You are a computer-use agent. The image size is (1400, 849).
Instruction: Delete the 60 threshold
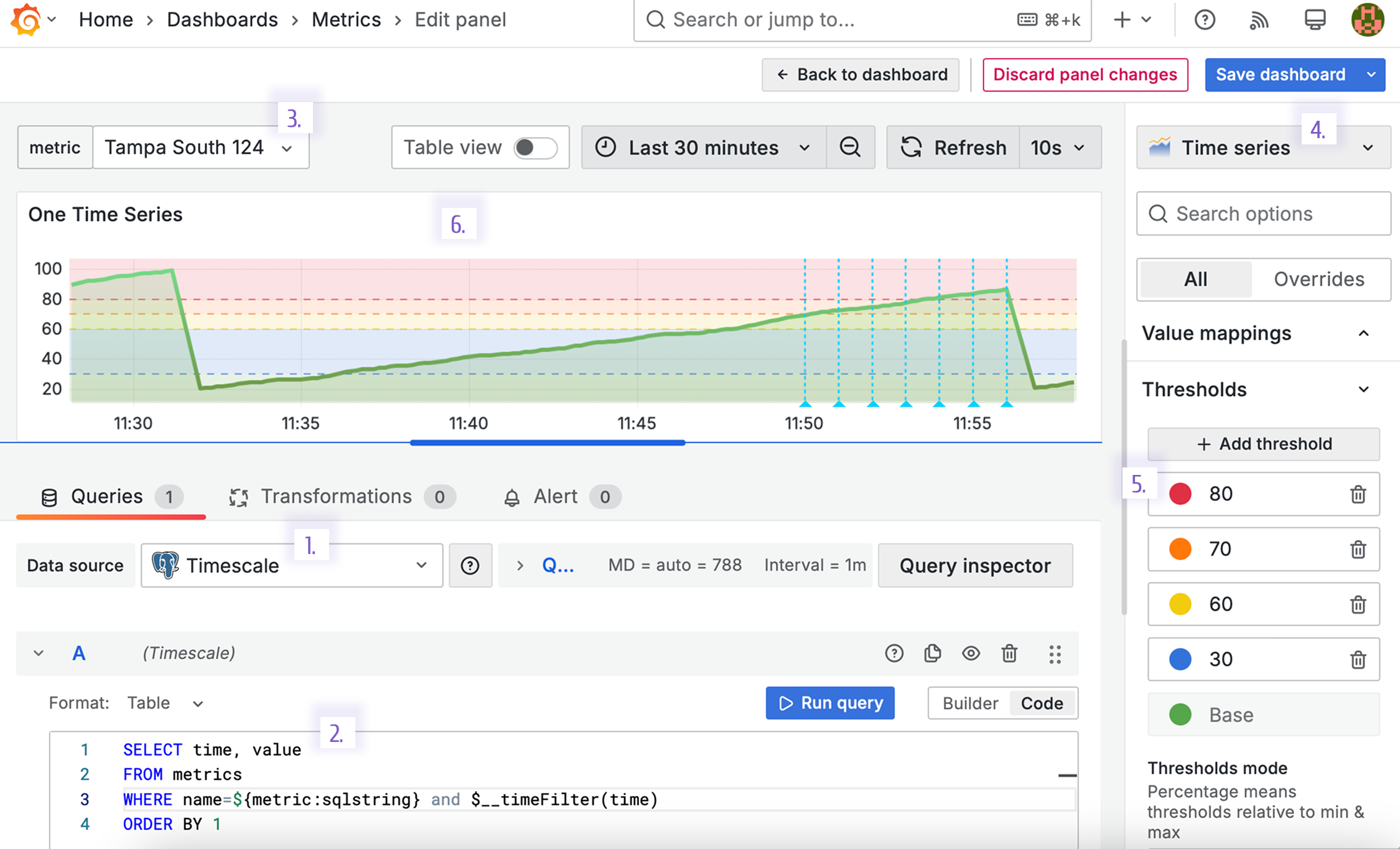tap(1358, 604)
